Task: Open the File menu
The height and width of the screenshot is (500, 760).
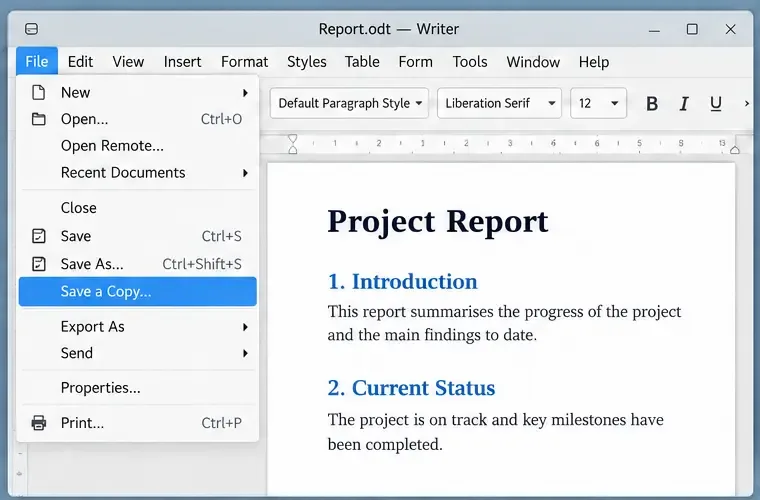Action: [37, 62]
